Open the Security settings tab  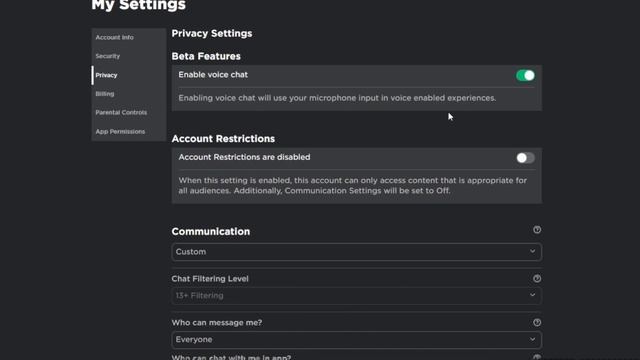(x=129, y=56)
